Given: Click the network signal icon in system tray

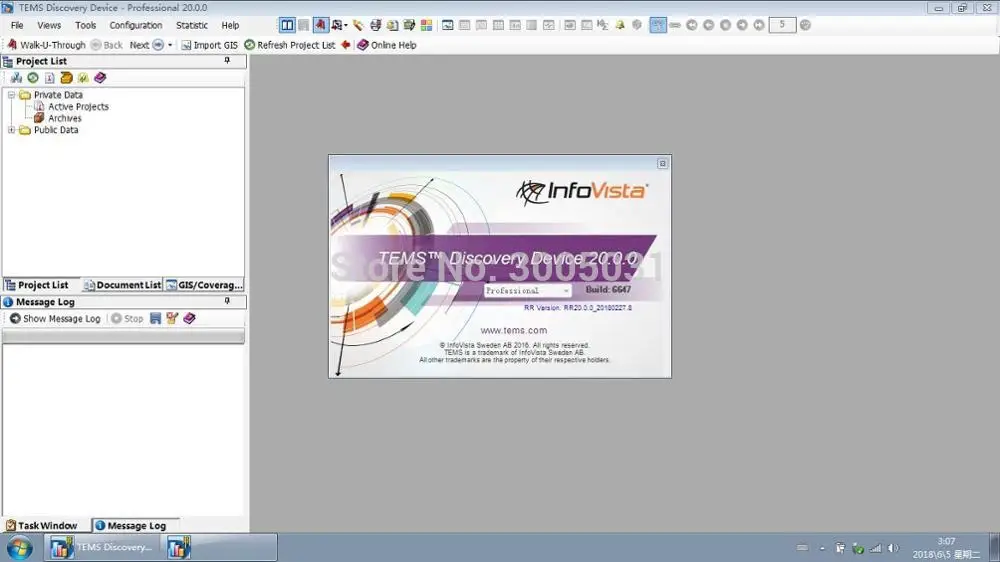Looking at the screenshot, I should [876, 548].
